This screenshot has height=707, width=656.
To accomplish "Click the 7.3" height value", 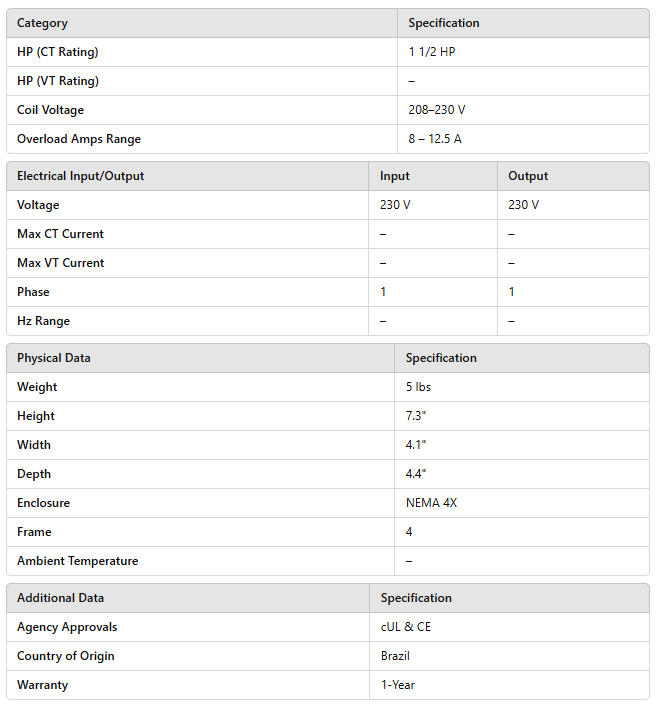I will [413, 416].
